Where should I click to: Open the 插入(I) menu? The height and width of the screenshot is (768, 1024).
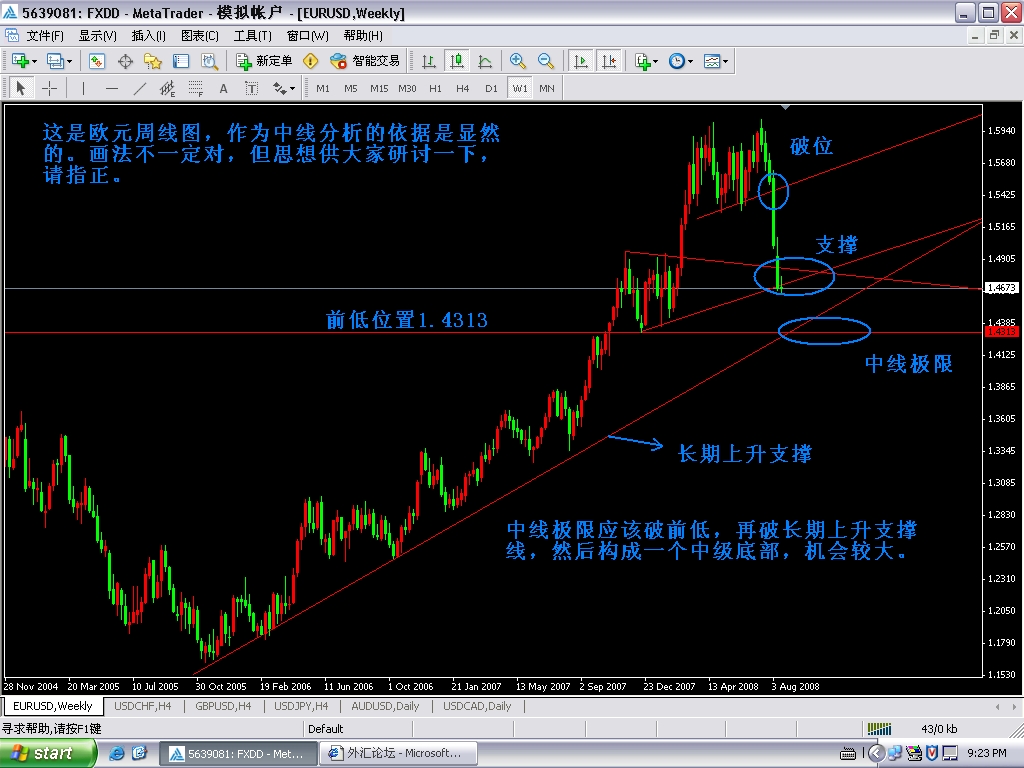(x=149, y=36)
